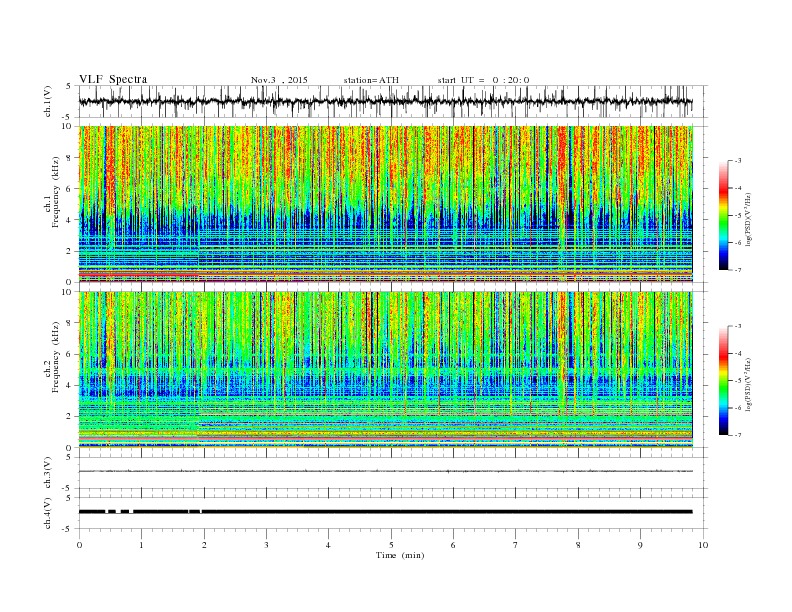
Task: Click the ch.1 waveform trace panel
Action: 393,101
